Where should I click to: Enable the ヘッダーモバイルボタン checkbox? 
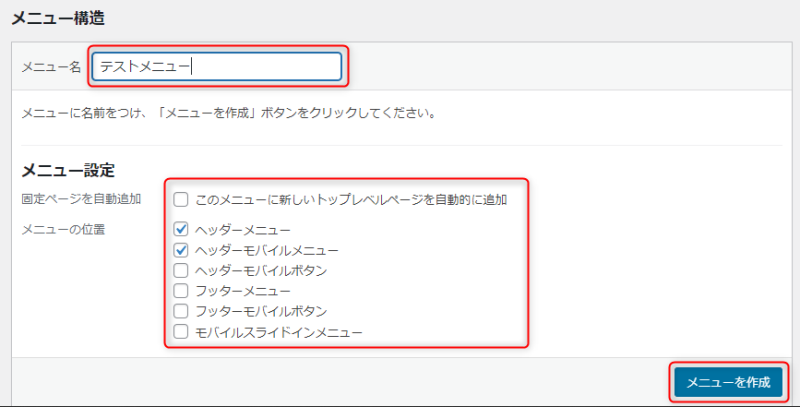click(181, 270)
